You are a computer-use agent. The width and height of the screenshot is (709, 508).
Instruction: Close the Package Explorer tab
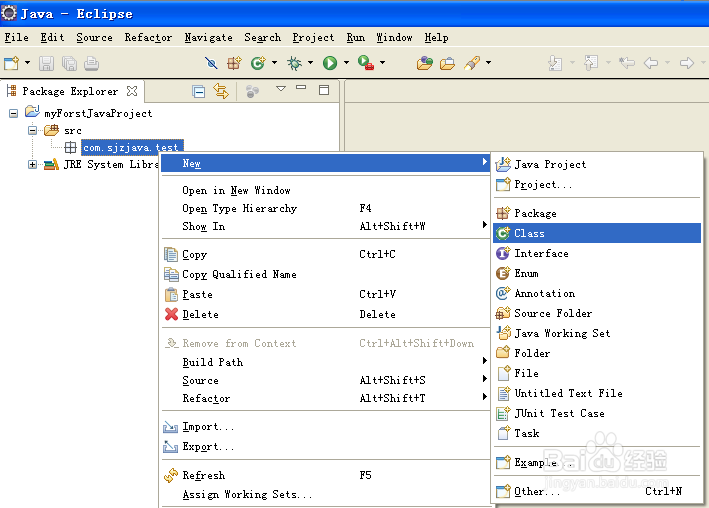[x=132, y=91]
